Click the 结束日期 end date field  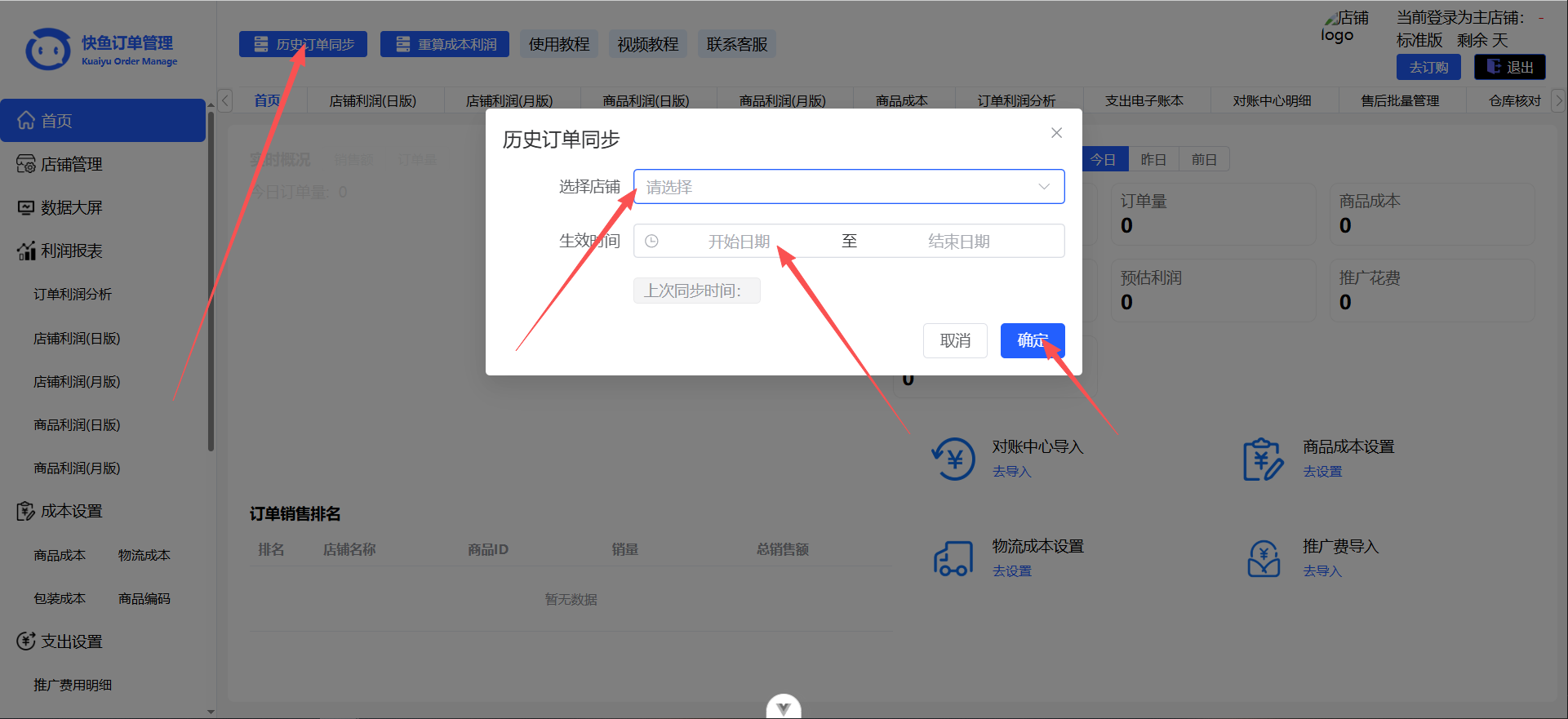coord(958,242)
